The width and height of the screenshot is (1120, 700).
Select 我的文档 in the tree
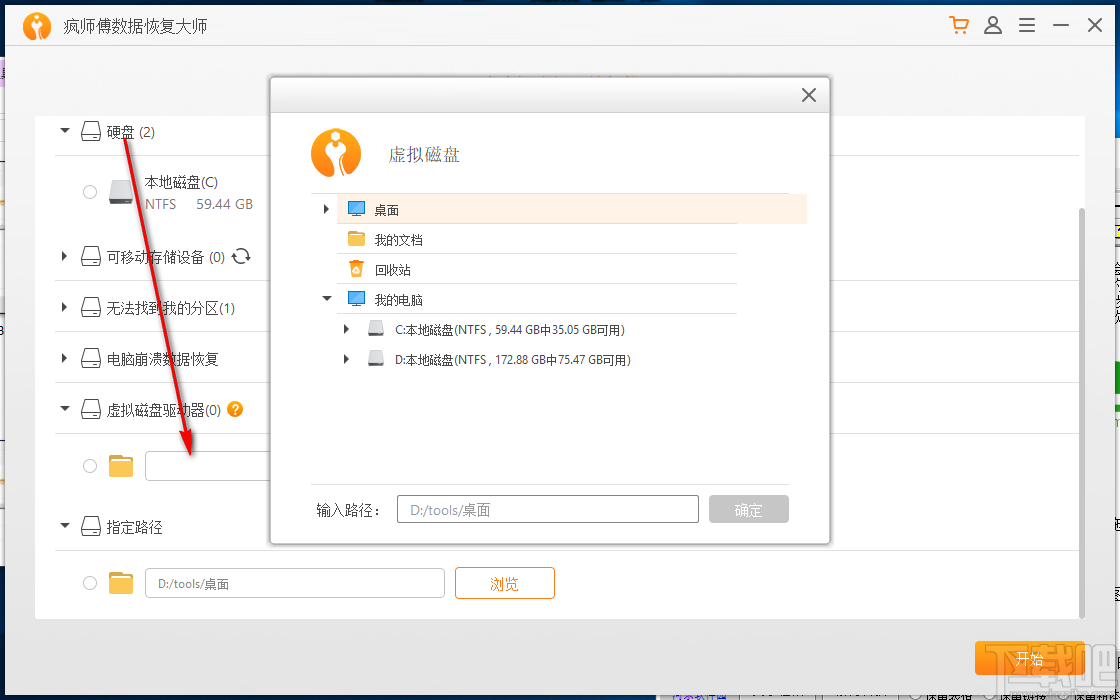(x=399, y=239)
